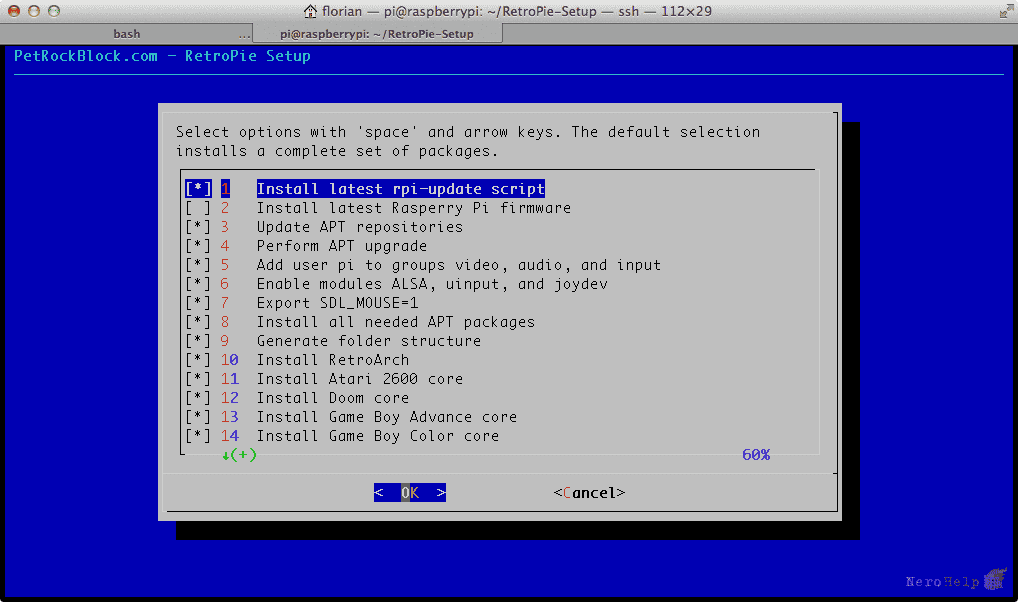The image size is (1018, 602).
Task: Select 'Perform APT upgrade' row text
Action: [341, 246]
